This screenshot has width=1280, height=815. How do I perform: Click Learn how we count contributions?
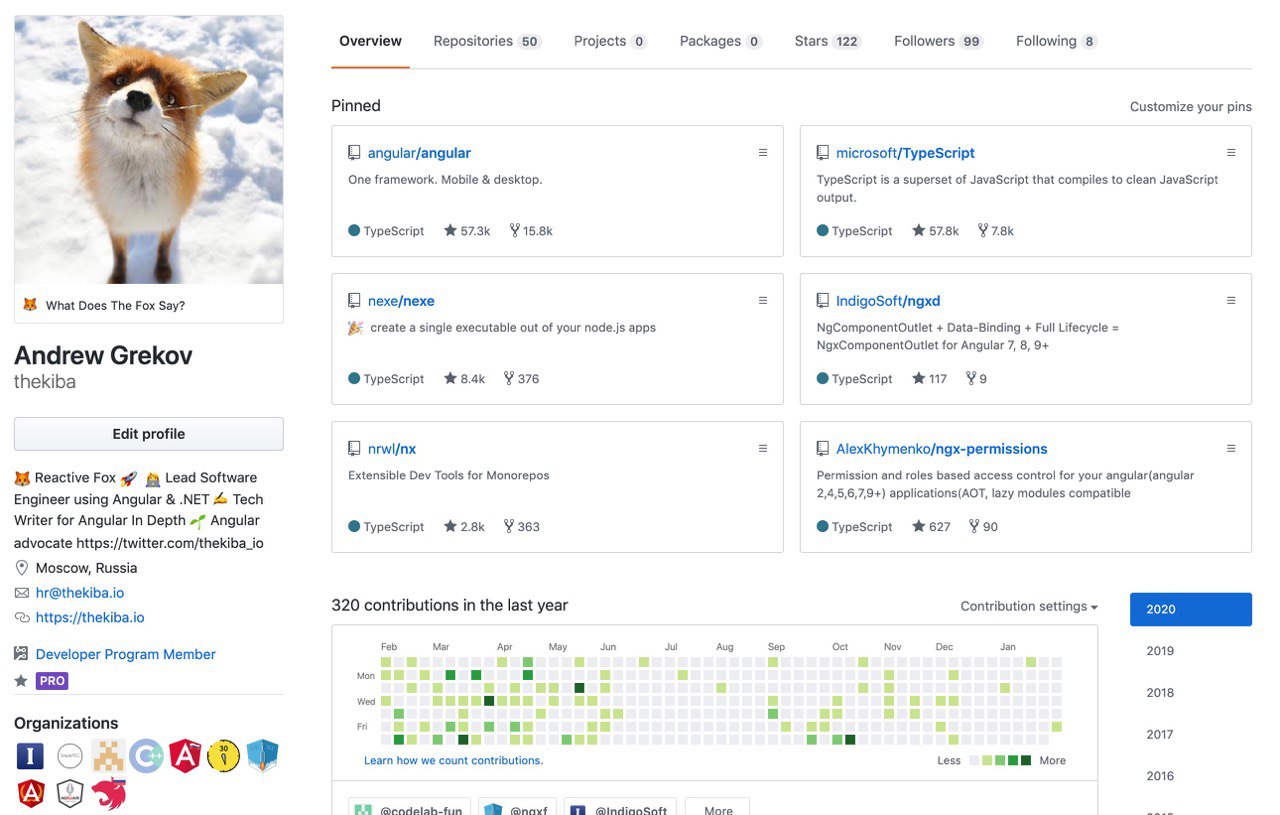[454, 761]
